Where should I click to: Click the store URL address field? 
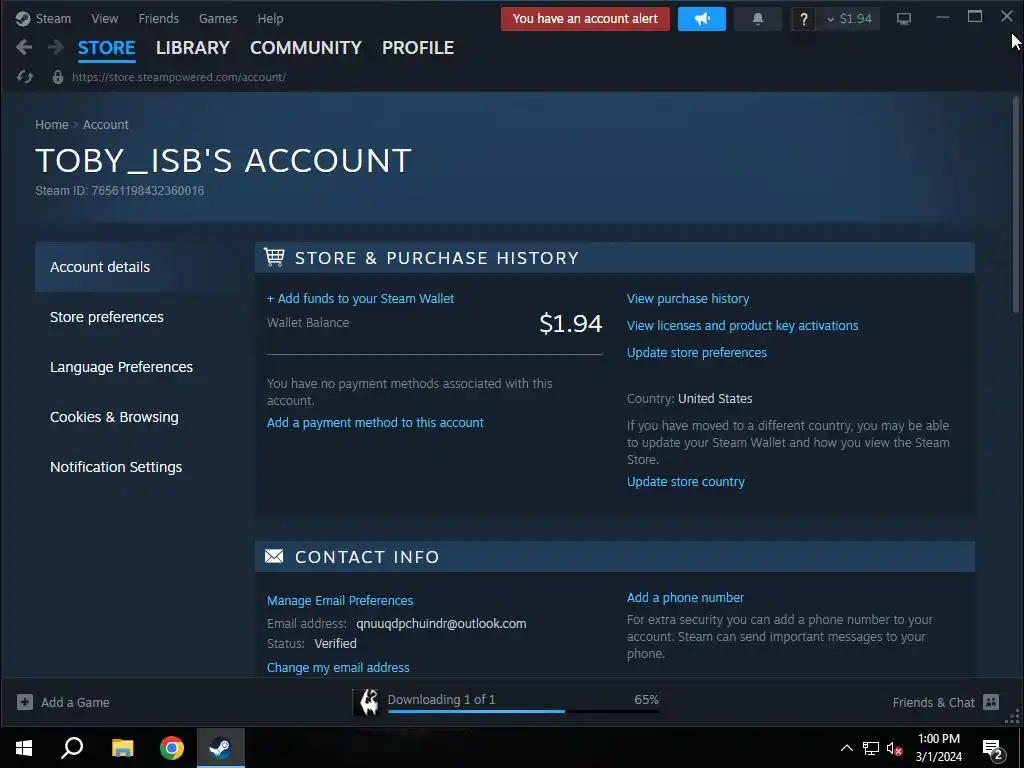178,77
